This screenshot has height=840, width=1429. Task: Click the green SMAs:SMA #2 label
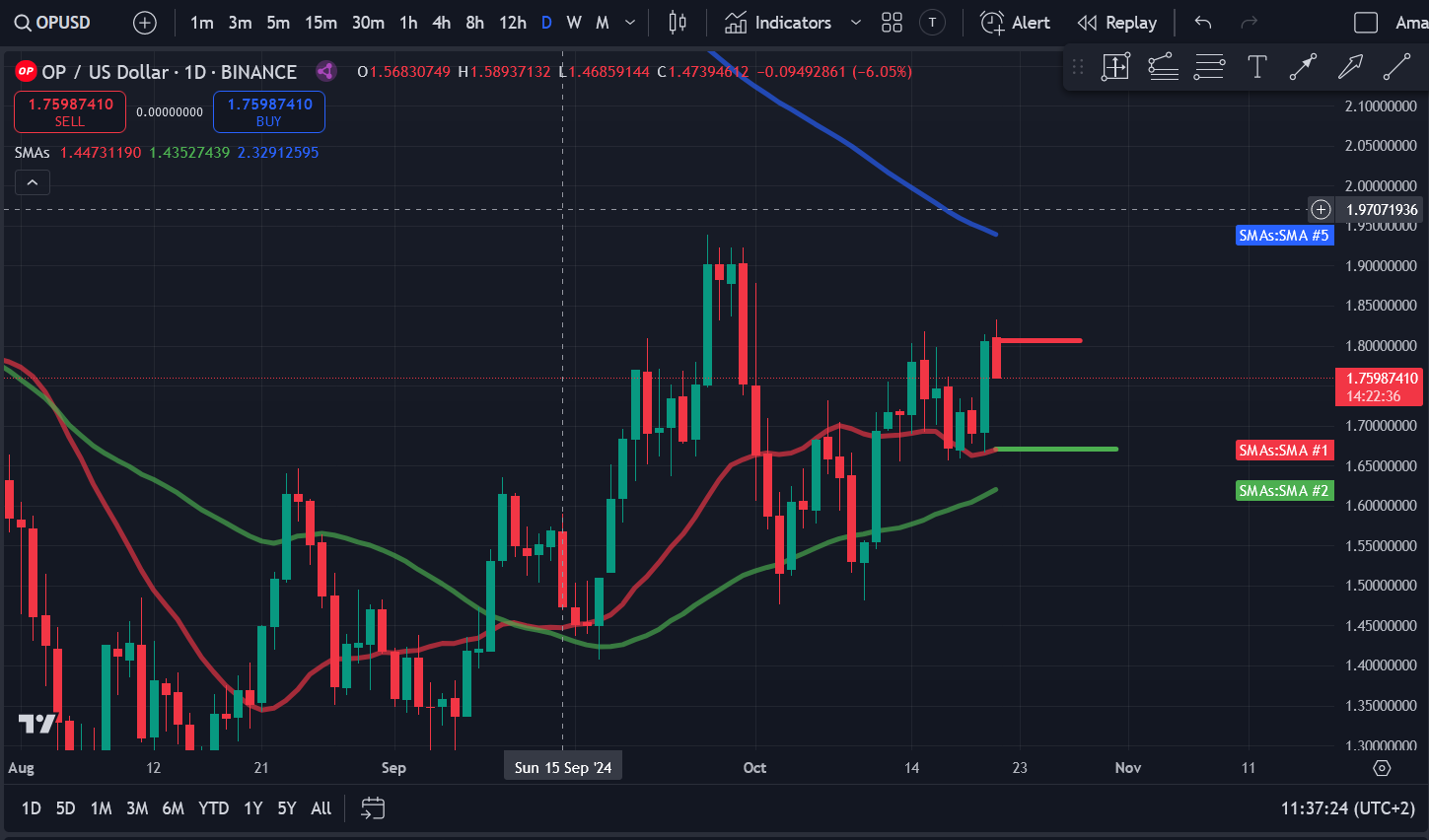click(x=1284, y=491)
